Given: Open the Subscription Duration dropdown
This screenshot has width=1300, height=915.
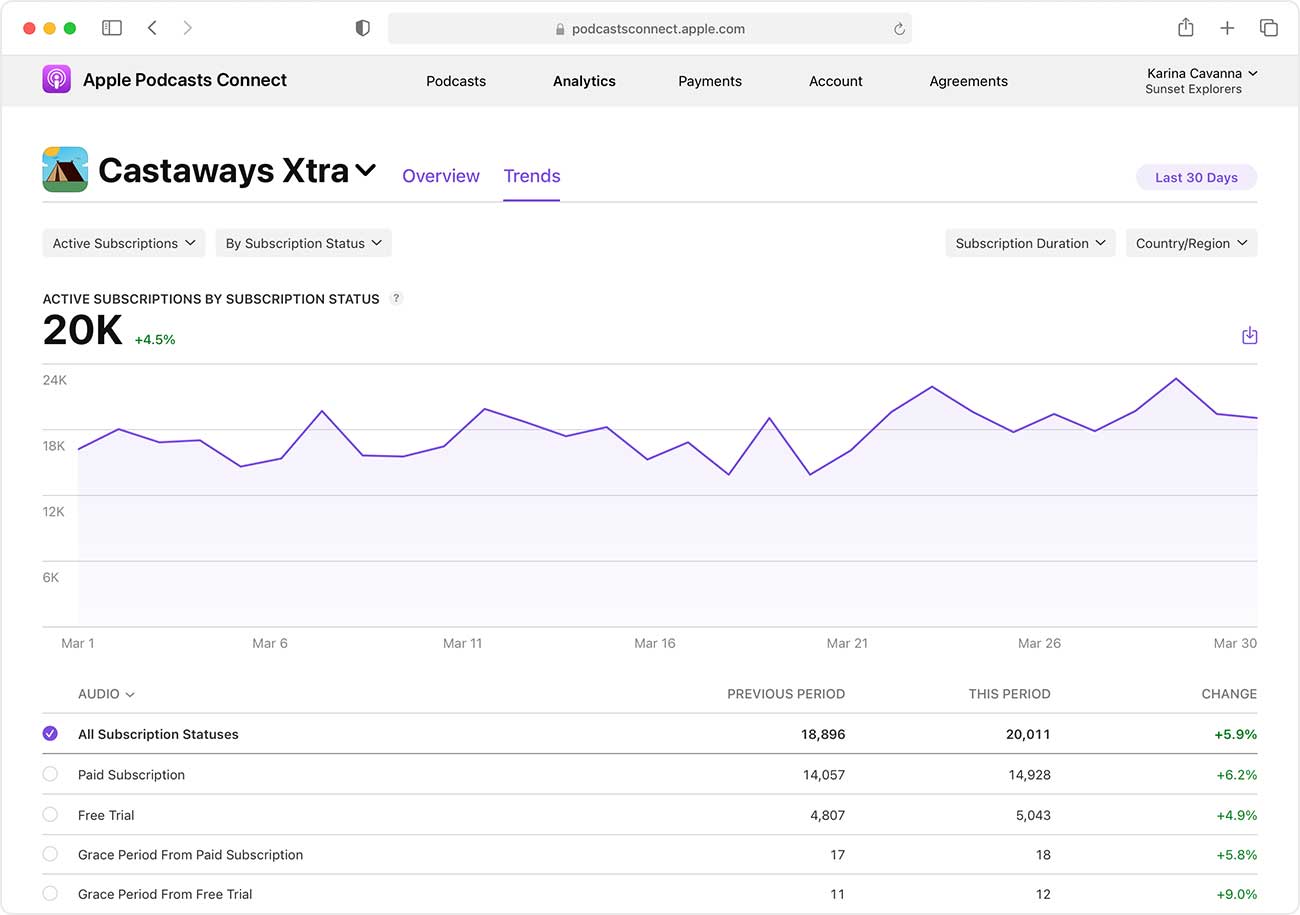Looking at the screenshot, I should 1030,243.
